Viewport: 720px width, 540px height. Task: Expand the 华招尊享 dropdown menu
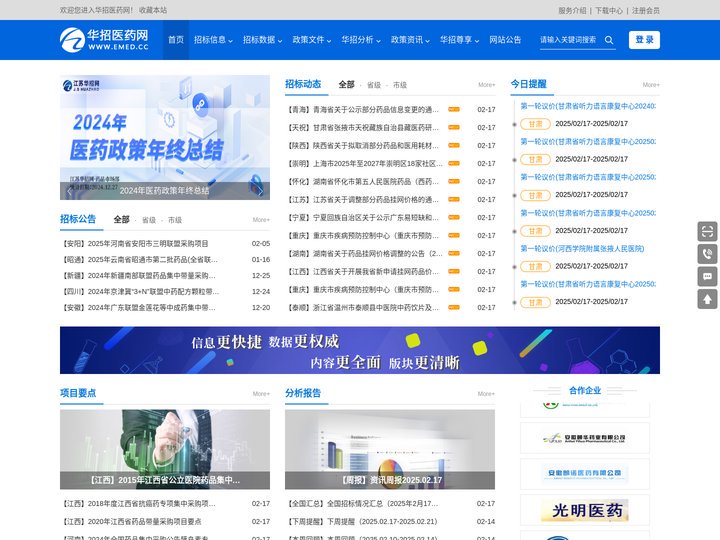[459, 40]
